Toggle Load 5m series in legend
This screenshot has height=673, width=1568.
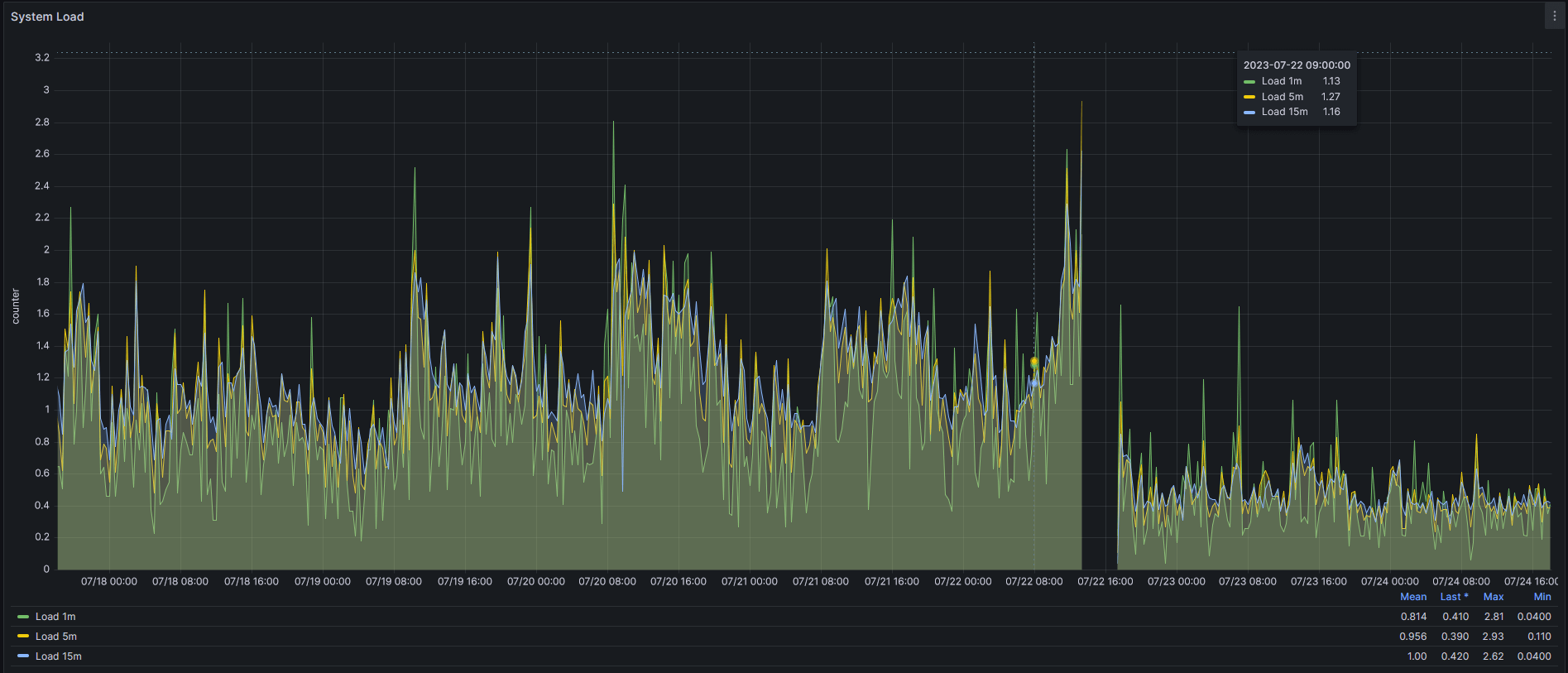click(x=56, y=637)
